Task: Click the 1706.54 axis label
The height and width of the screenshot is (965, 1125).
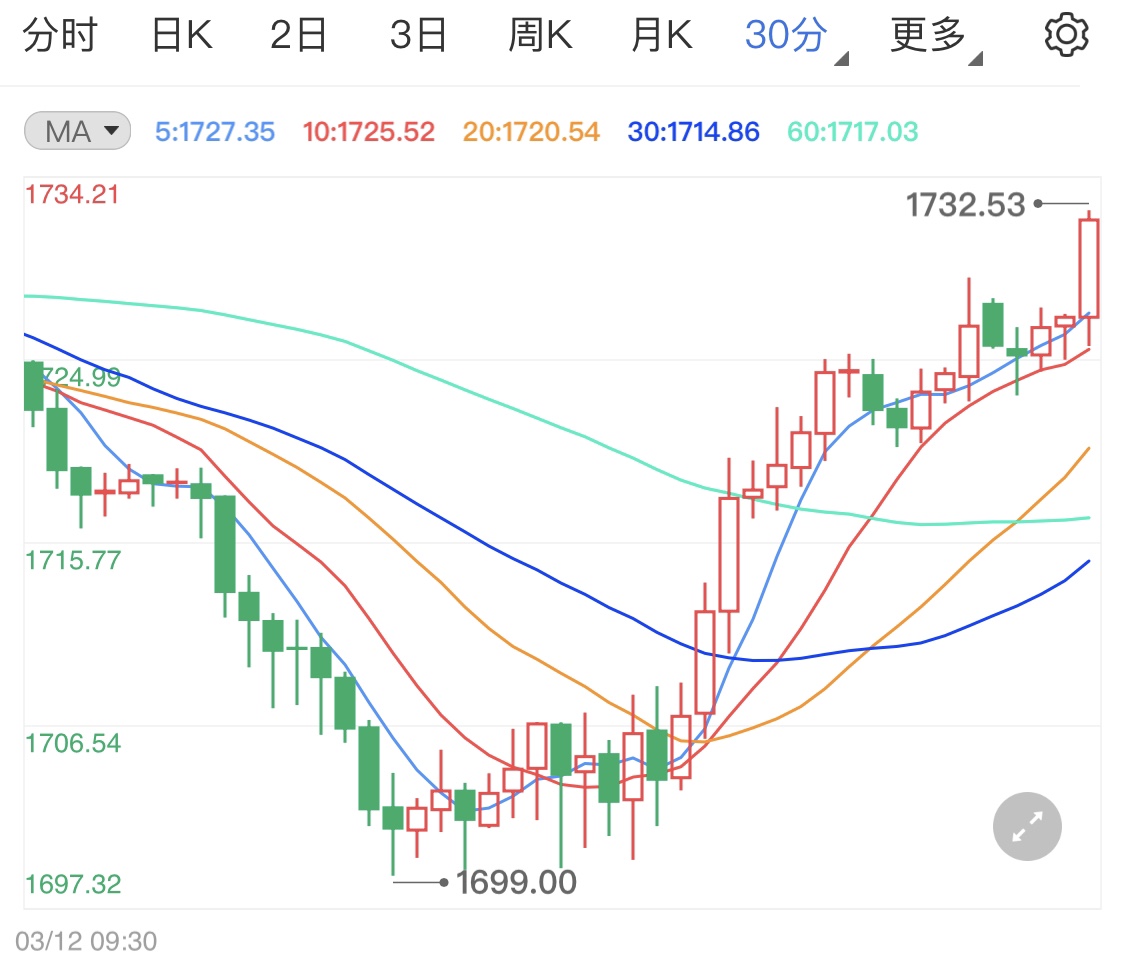Action: (x=72, y=743)
